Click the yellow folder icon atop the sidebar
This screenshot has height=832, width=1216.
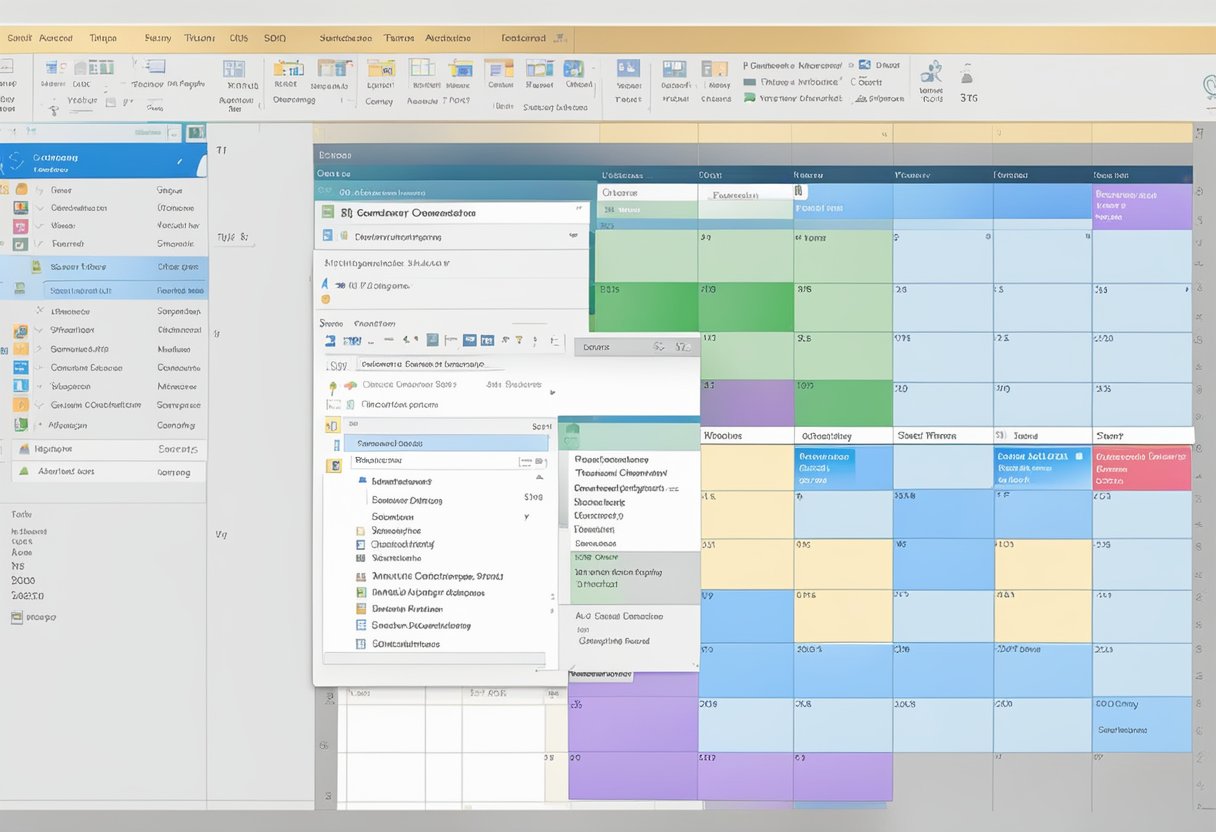22,190
